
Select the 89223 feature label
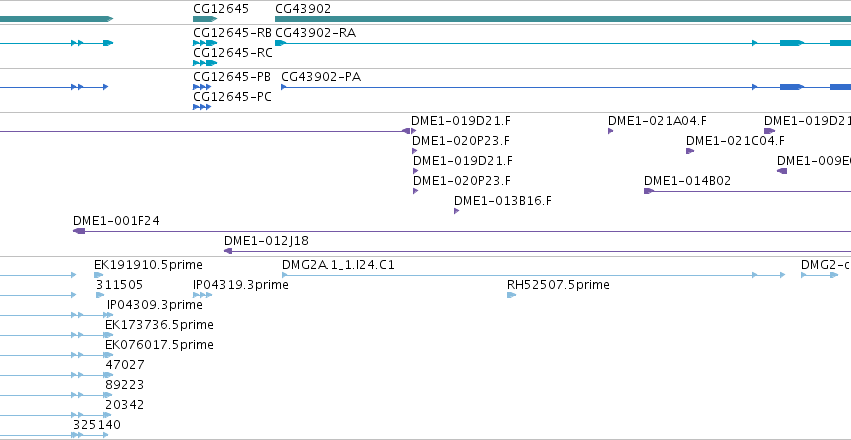(x=125, y=385)
